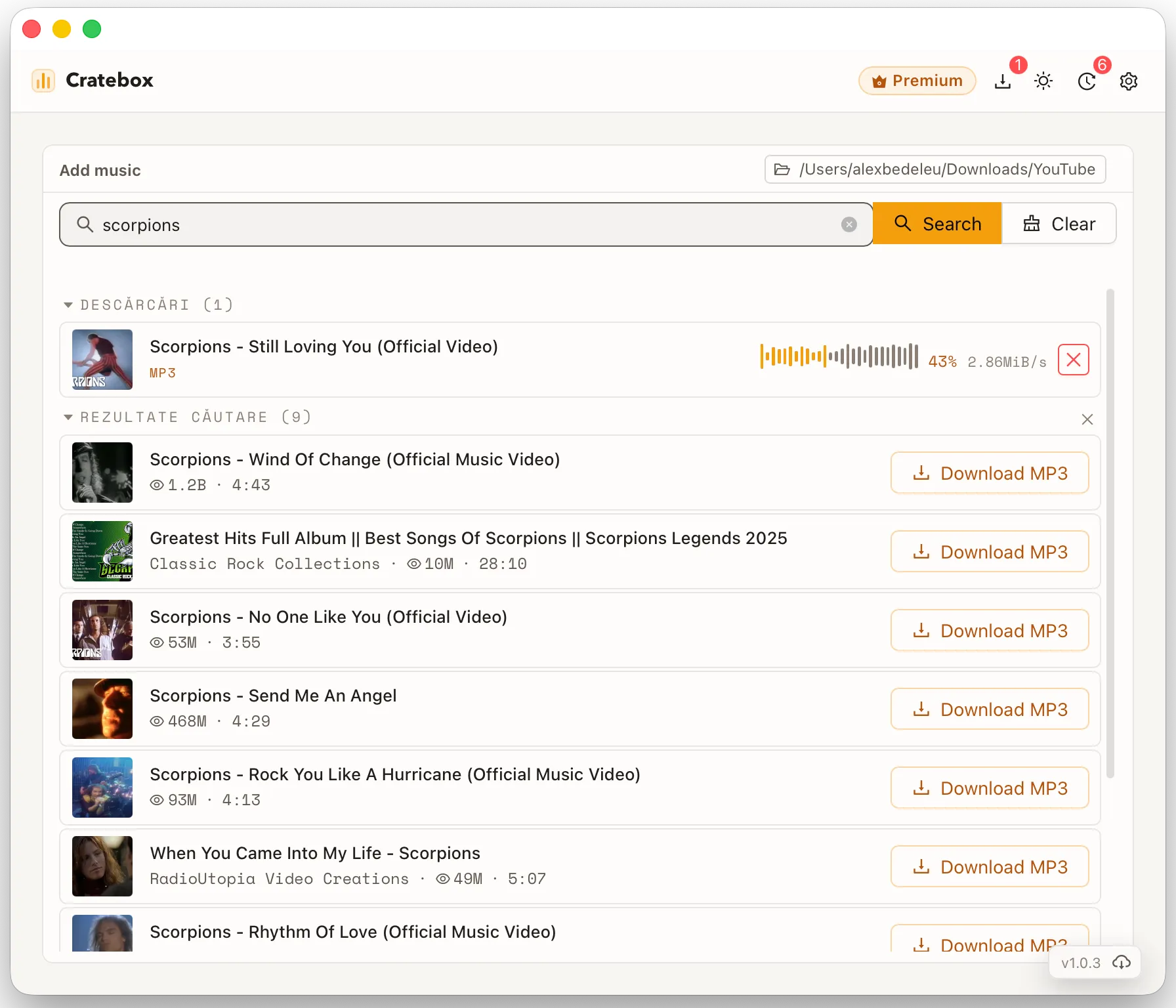Clear the search text with the x icon
This screenshot has height=1008, width=1176.
pyautogui.click(x=849, y=224)
